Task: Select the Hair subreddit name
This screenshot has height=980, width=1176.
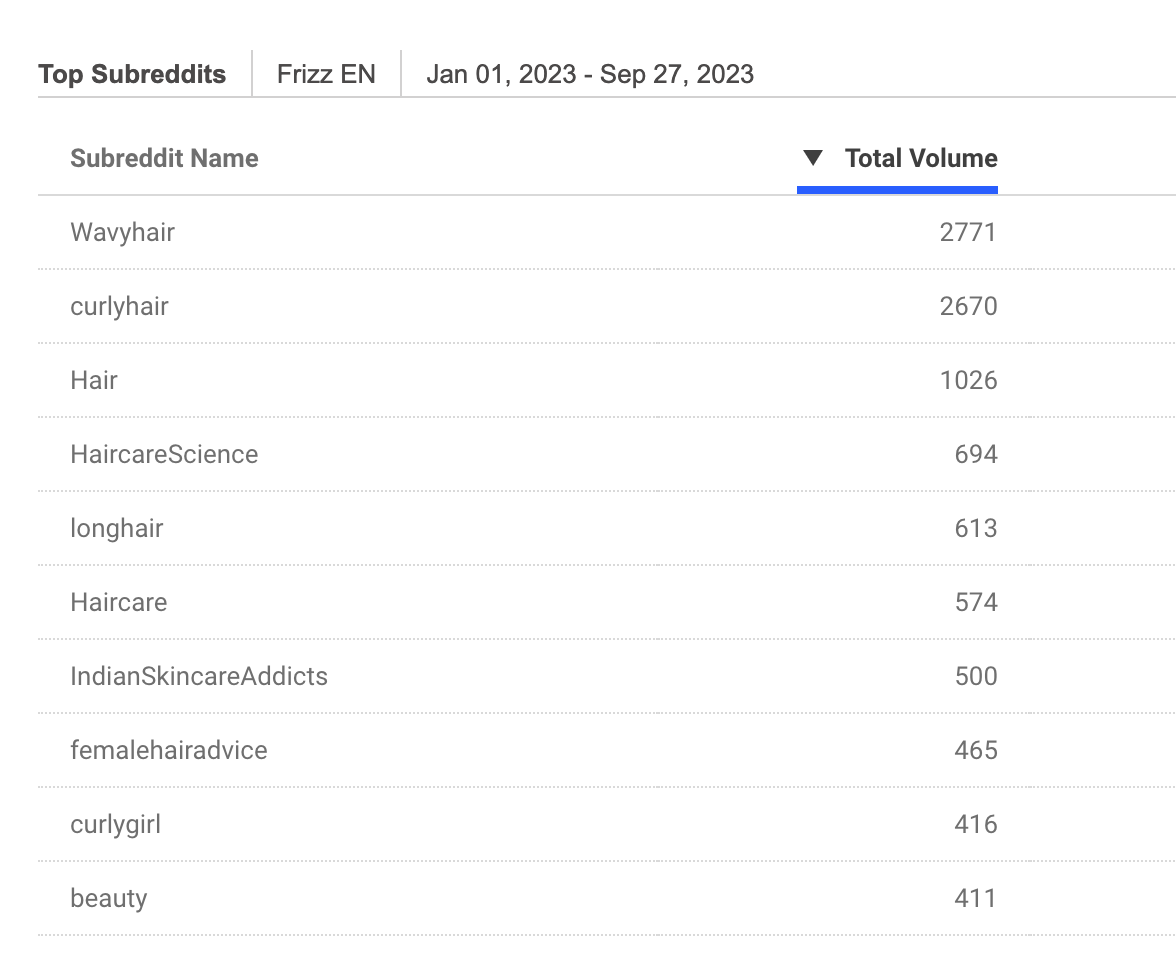Action: point(94,380)
